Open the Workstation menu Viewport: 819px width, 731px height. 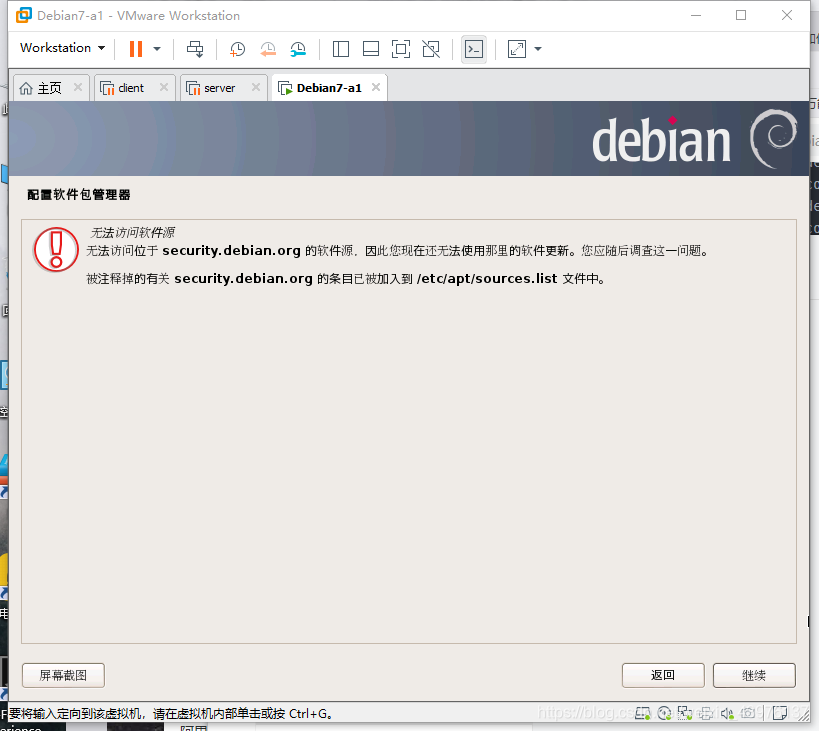pos(62,48)
